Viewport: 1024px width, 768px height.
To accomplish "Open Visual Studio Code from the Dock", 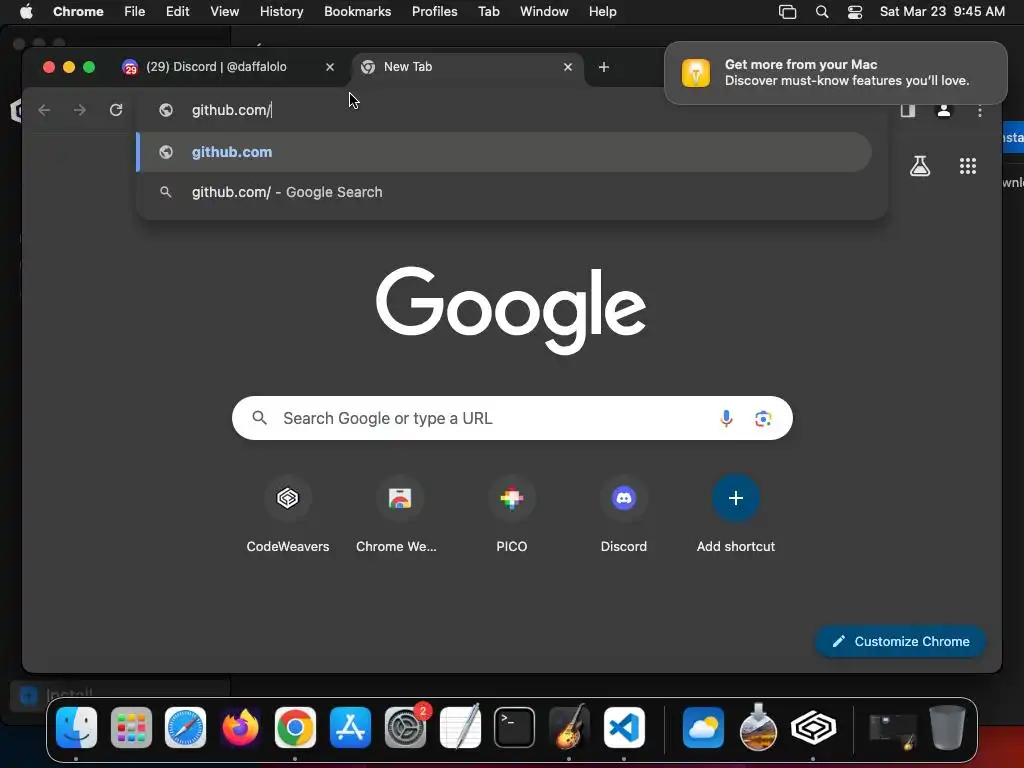I will (624, 727).
